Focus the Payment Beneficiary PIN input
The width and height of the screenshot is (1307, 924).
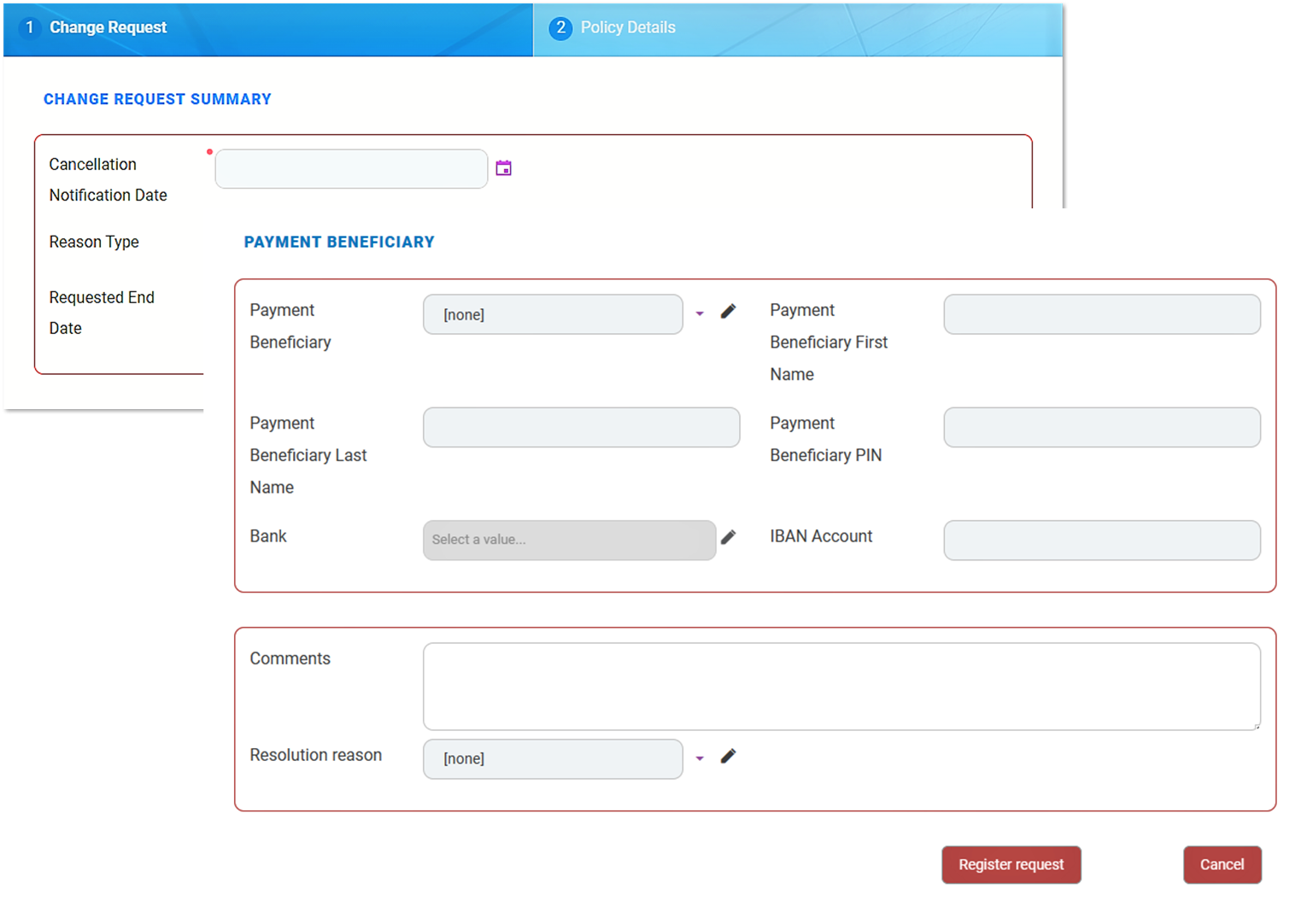click(x=1101, y=427)
